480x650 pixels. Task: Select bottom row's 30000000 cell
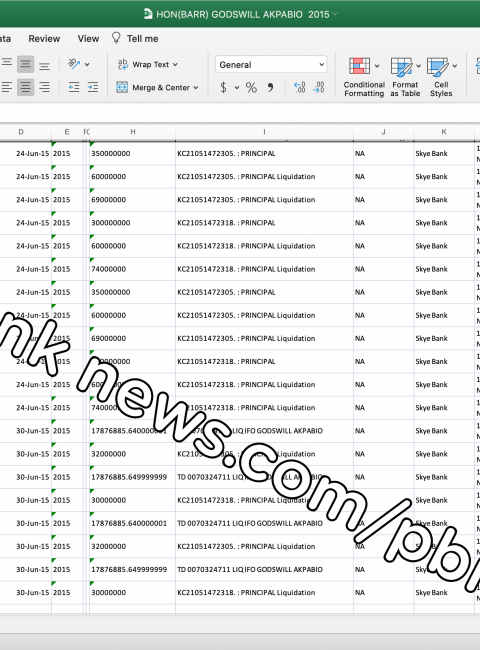coord(132,592)
